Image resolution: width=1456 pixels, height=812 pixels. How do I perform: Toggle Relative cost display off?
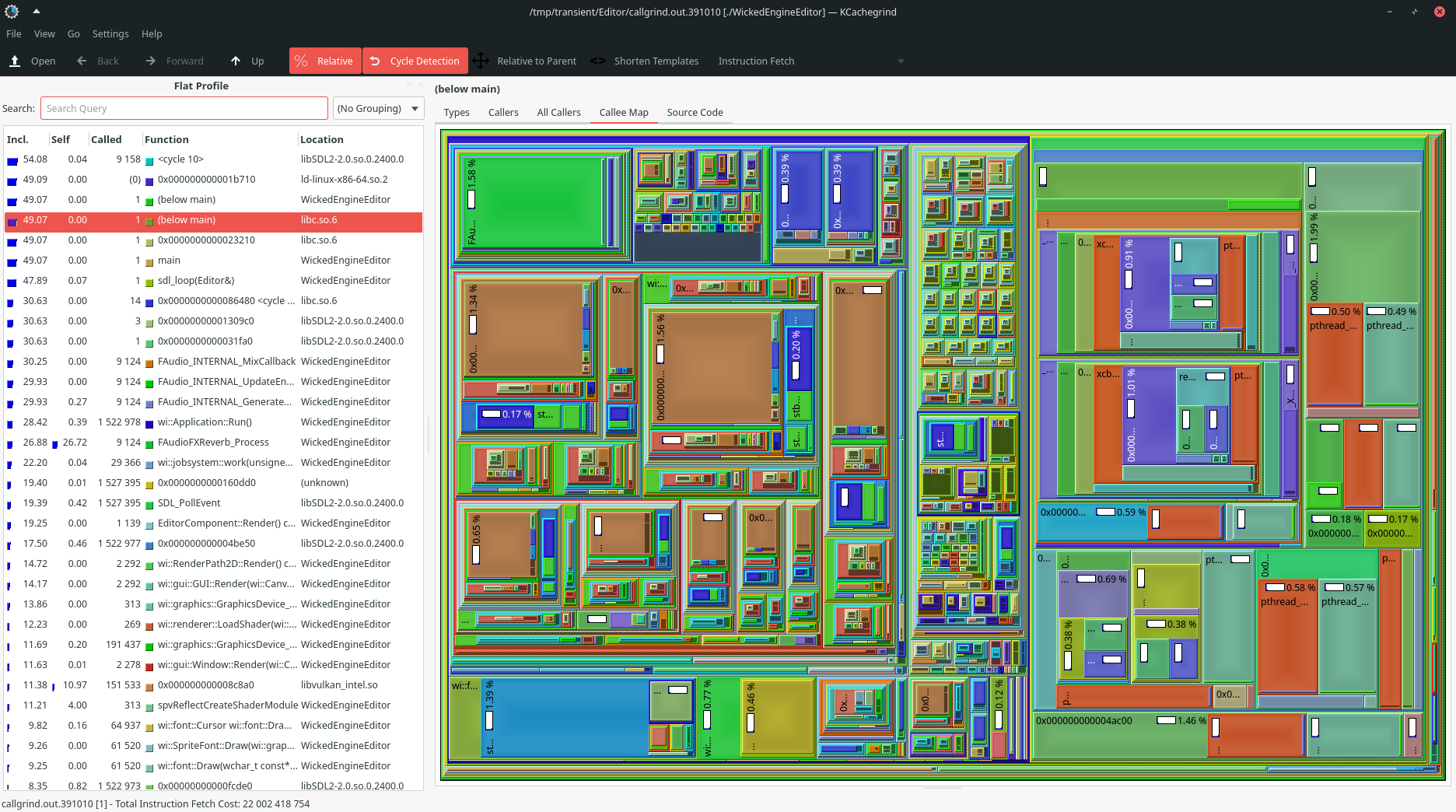324,61
